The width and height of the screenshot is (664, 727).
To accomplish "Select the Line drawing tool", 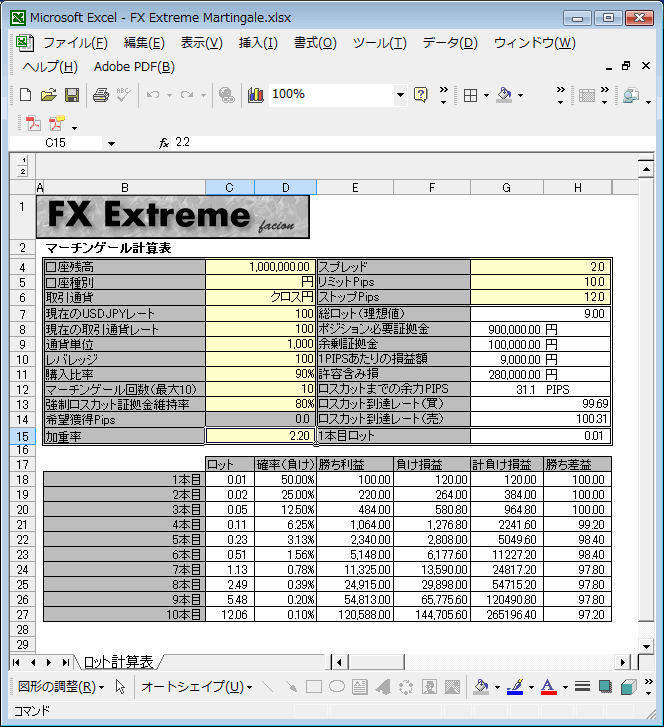I will point(268,687).
